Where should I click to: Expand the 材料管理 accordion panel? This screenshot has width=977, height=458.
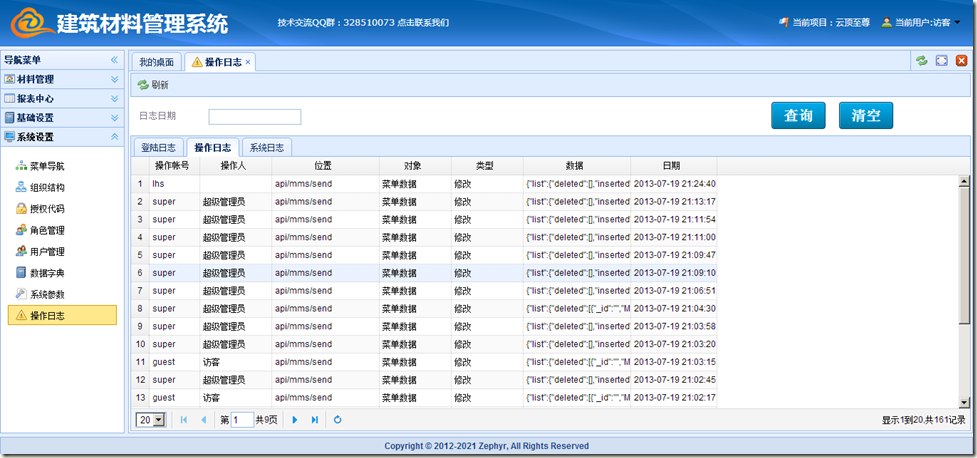[60, 79]
